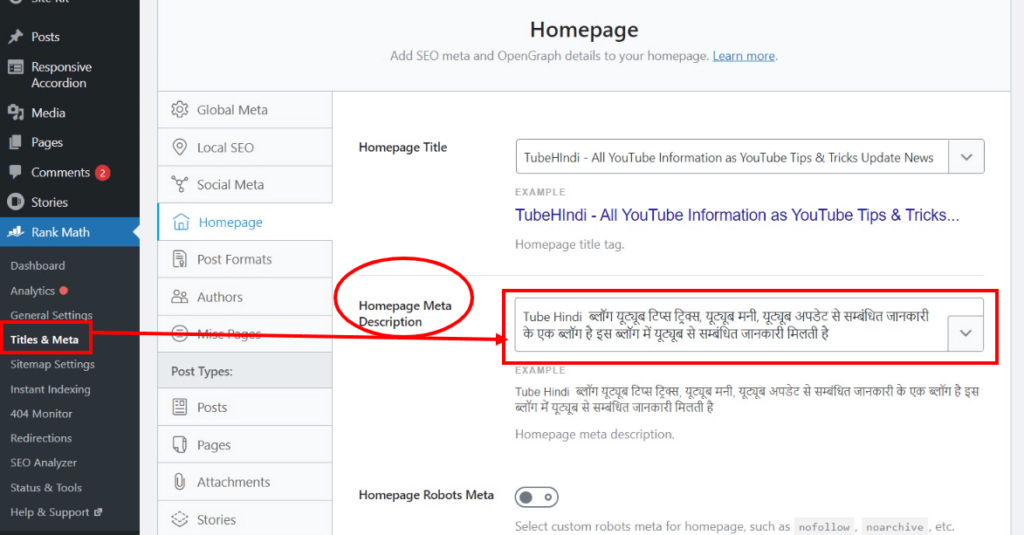Click the Stories icon under Post Types

coord(180,519)
